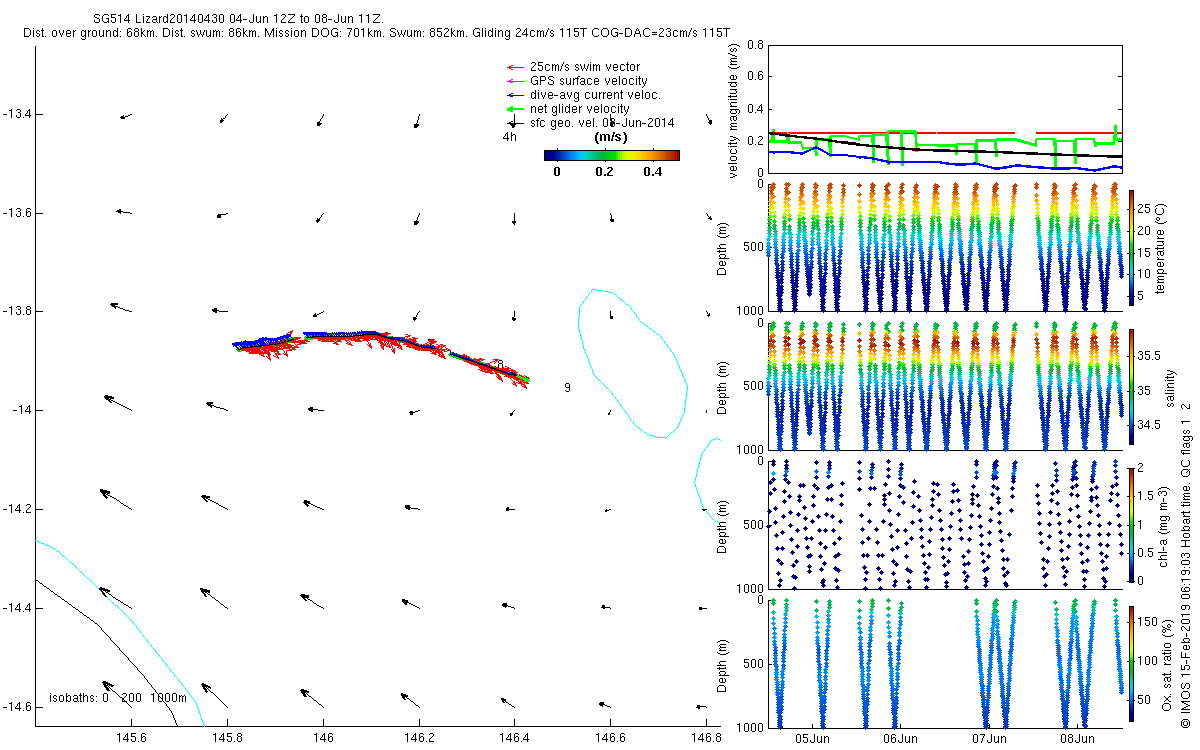Image resolution: width=1200 pixels, height=750 pixels.
Task: Click the '05Jun' date tick label
Action: tap(812, 738)
